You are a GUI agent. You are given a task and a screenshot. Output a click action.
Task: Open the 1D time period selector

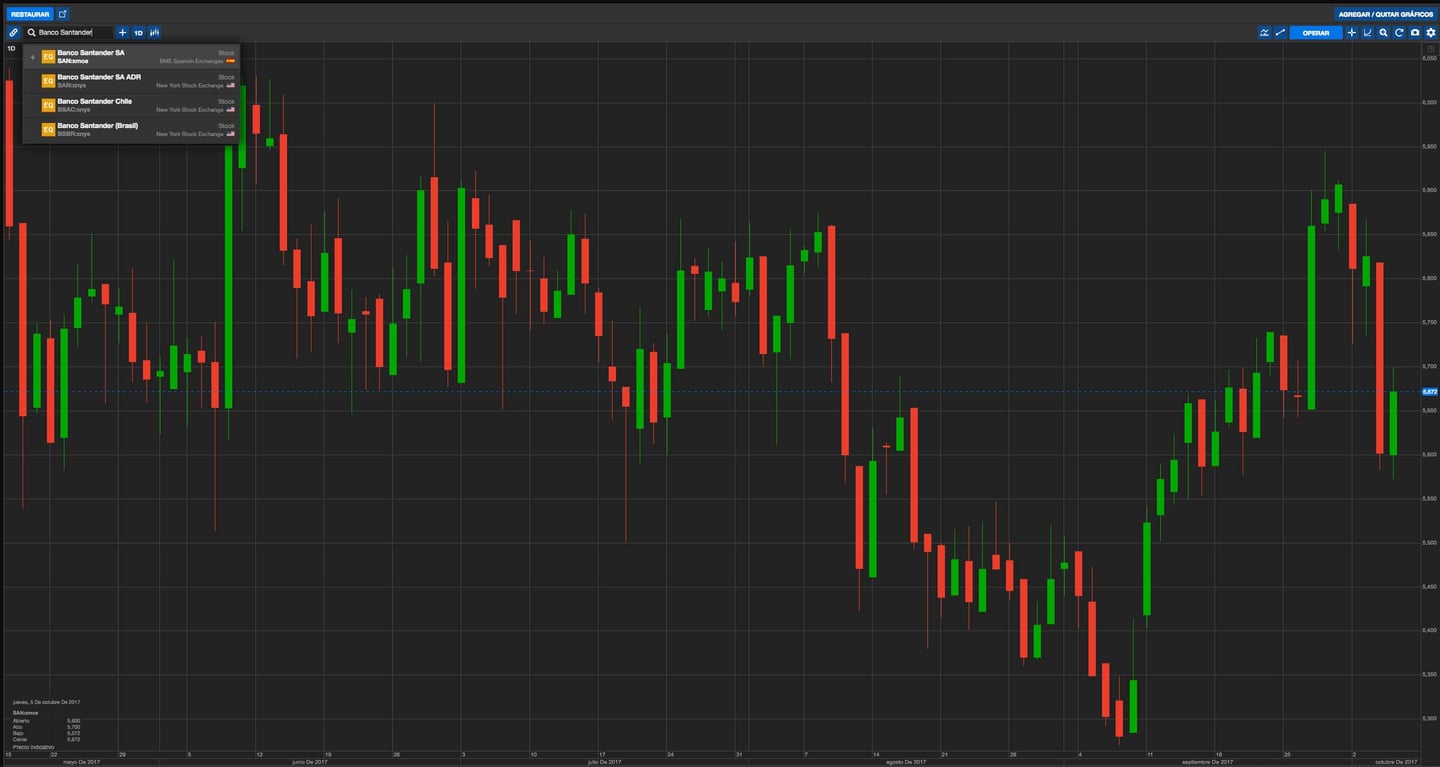(138, 33)
